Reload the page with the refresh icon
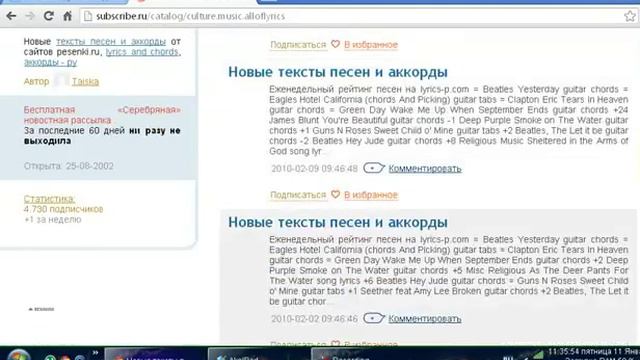 (x=49, y=16)
